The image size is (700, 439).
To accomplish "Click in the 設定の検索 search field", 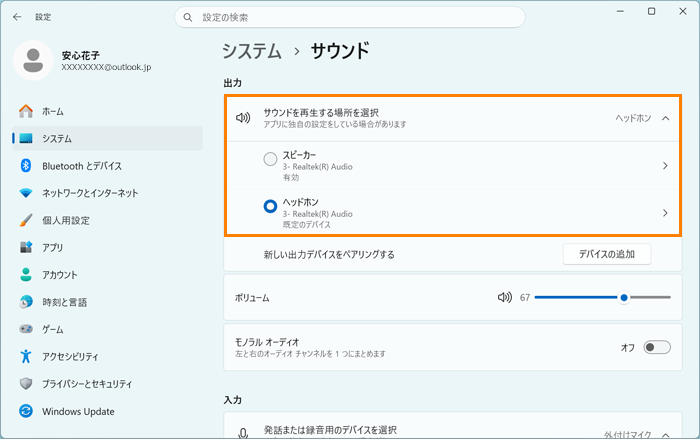I will [x=350, y=17].
